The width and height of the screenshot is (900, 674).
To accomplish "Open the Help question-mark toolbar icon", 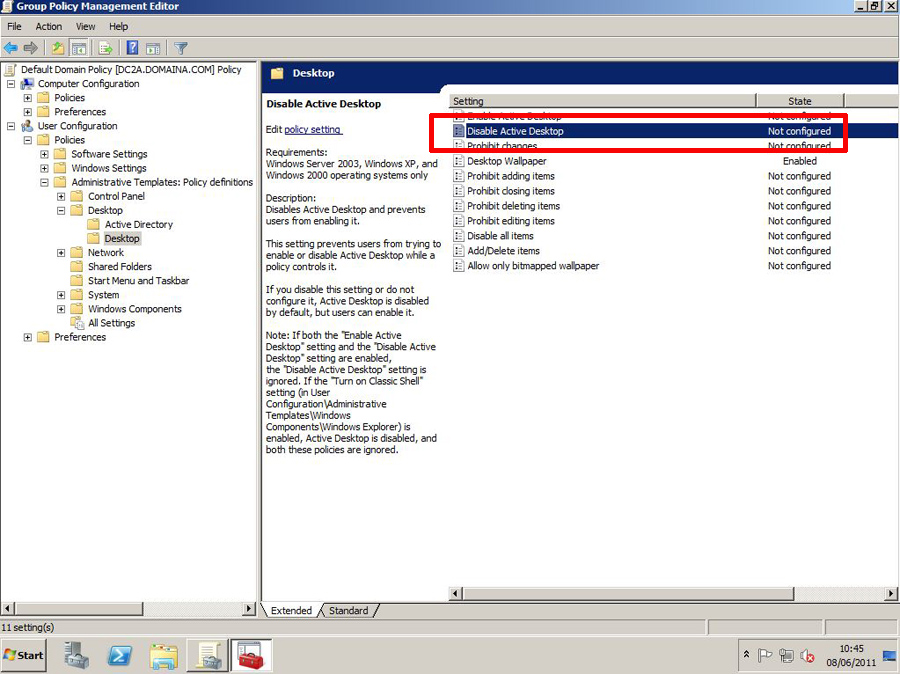I will point(133,48).
